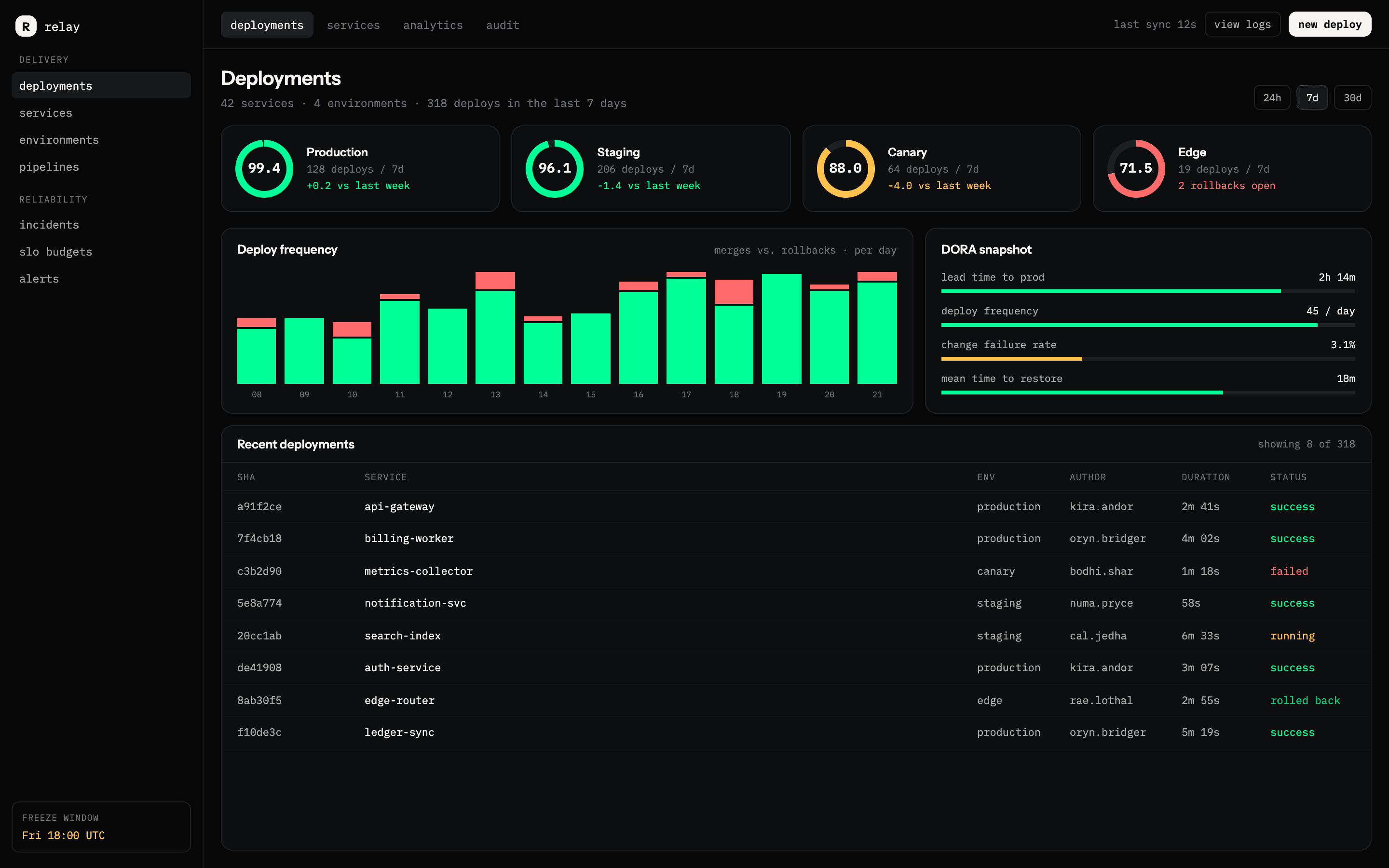Switch to the audit top tab
The height and width of the screenshot is (868, 1389).
point(502,25)
